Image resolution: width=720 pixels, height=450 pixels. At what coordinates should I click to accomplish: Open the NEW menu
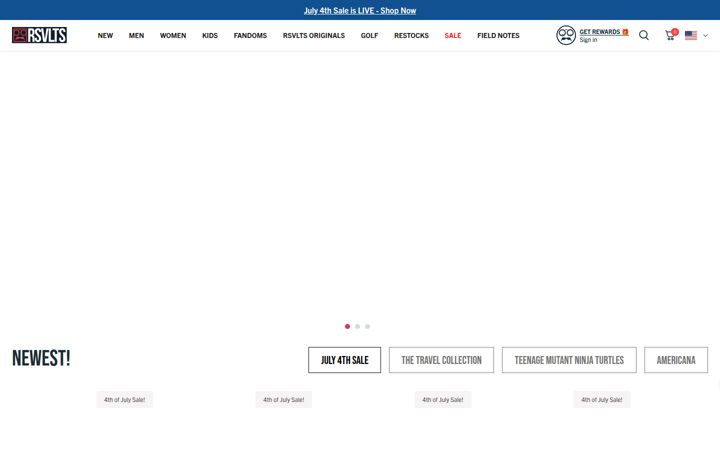point(105,35)
